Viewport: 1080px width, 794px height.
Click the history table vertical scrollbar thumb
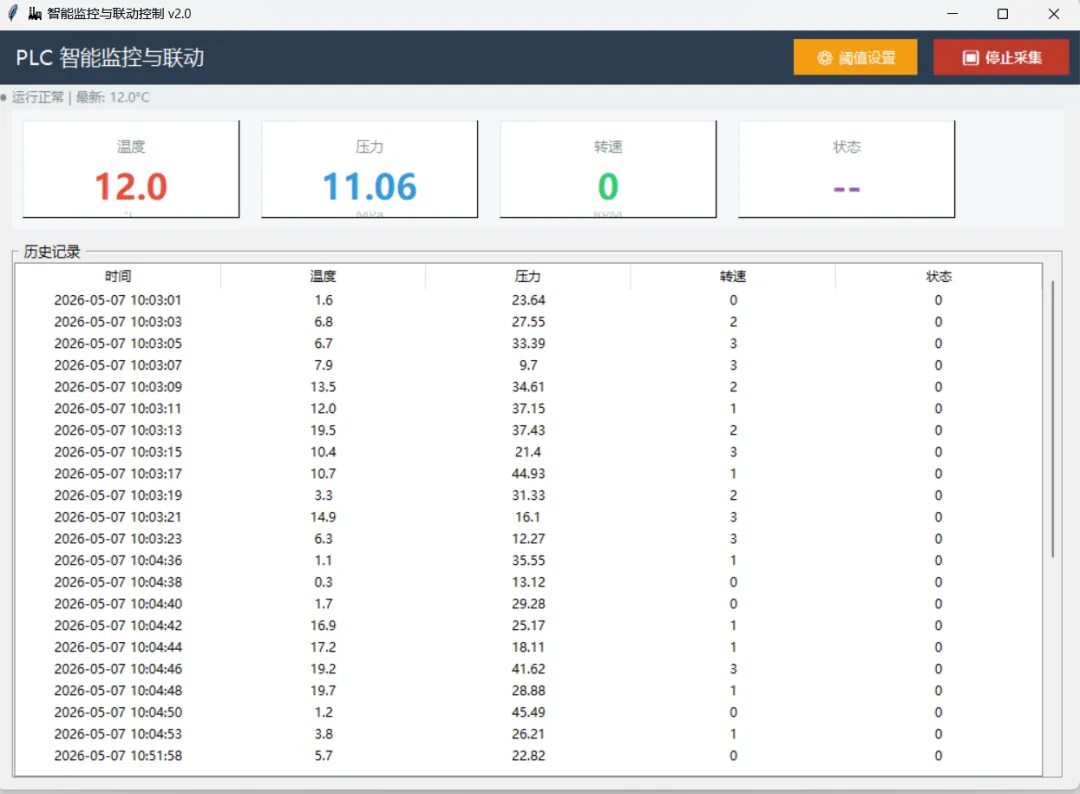[1052, 419]
